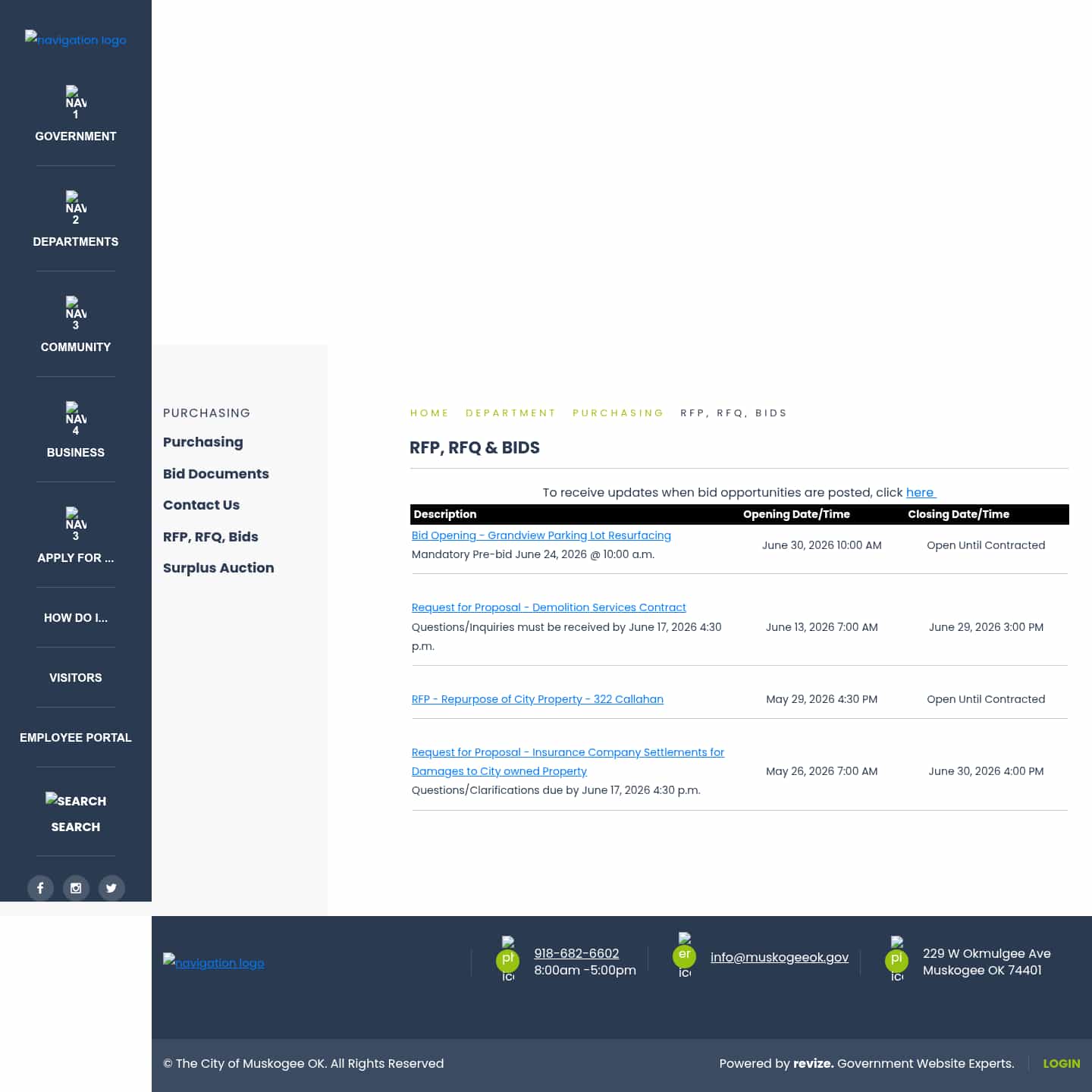1092x1092 pixels.
Task: Open the APPLY FOR ... menu label
Action: (x=76, y=558)
